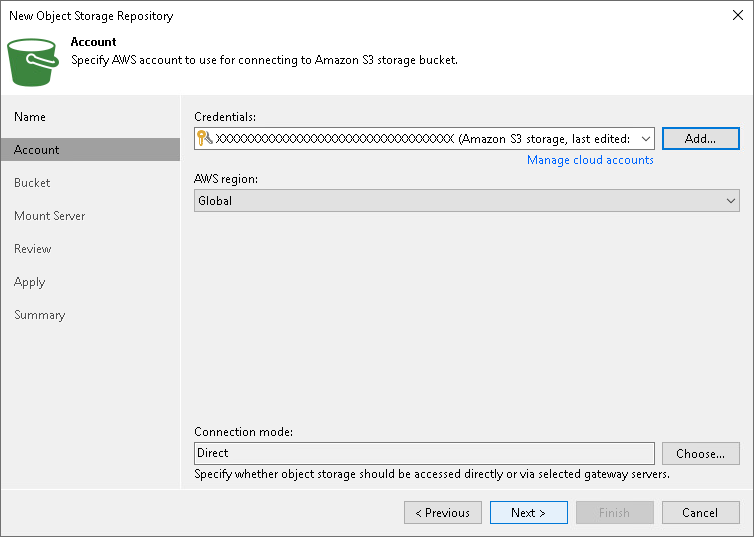This screenshot has height=537, width=754.
Task: Select the Bucket step in sidebar
Action: (x=32, y=183)
